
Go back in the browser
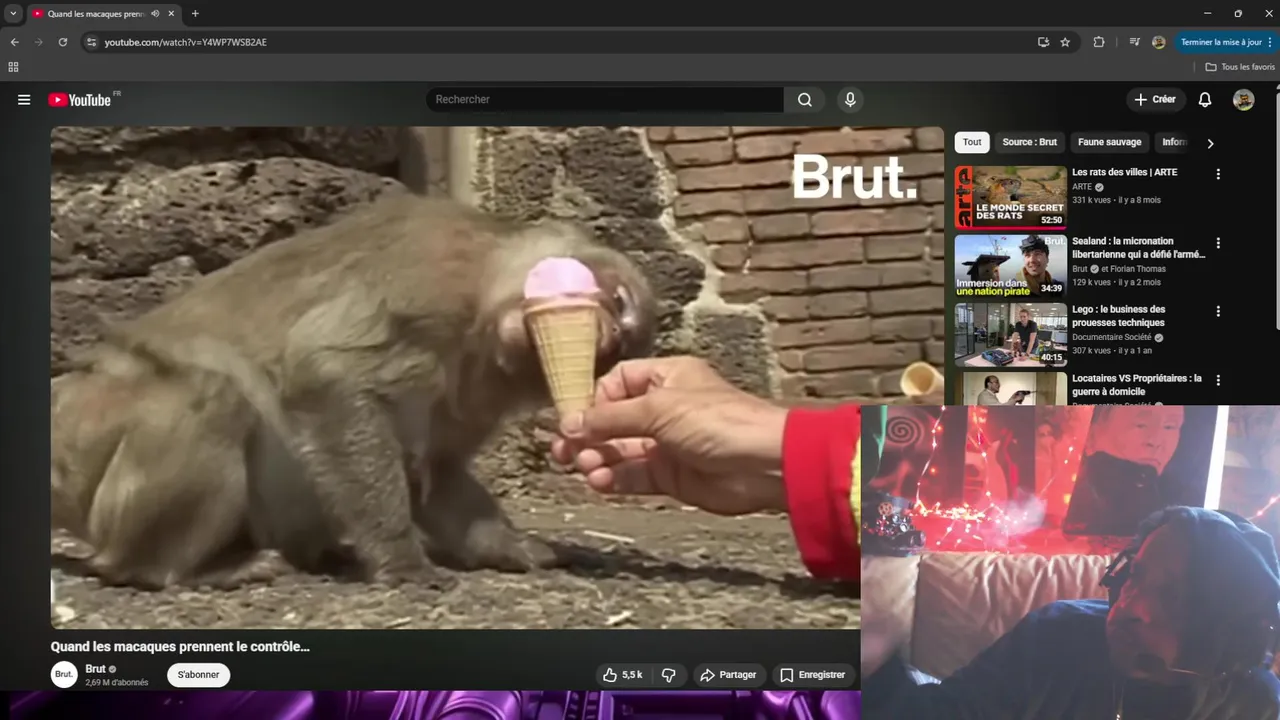click(x=14, y=42)
